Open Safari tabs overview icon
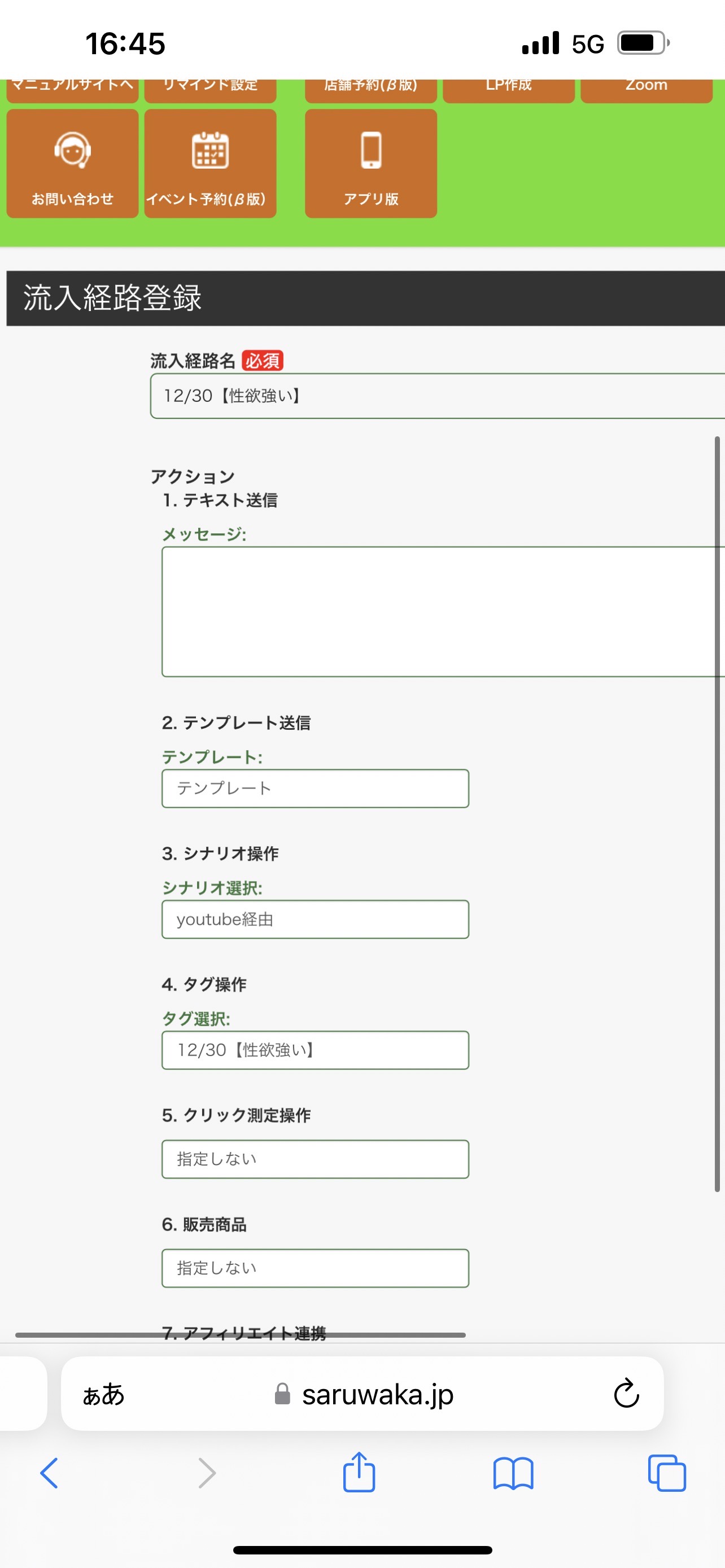 tap(667, 1473)
